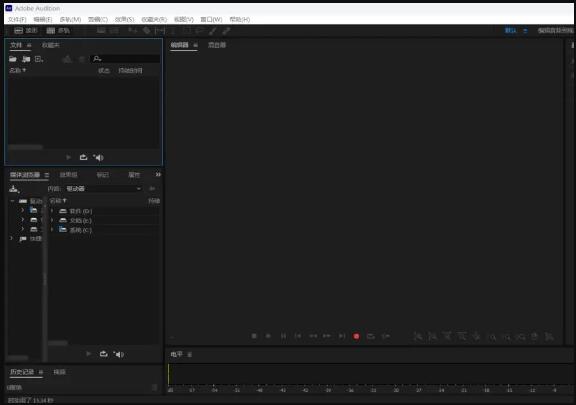Expand the (D:) drive in Media Browser list
This screenshot has width=576, height=405.
(x=52, y=211)
